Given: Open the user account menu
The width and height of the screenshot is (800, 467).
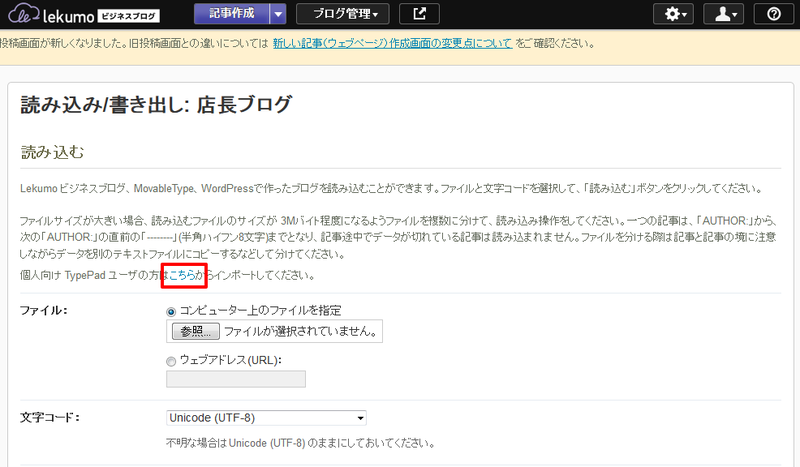Looking at the screenshot, I should point(723,14).
